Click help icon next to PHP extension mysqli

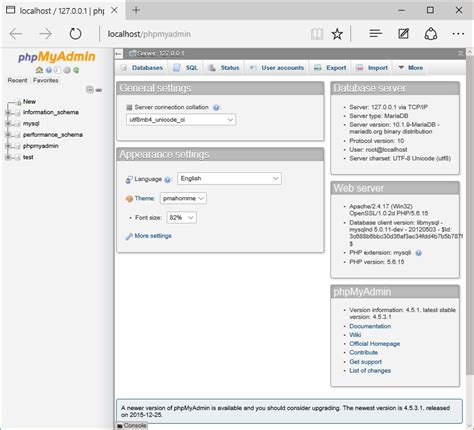coord(419,253)
